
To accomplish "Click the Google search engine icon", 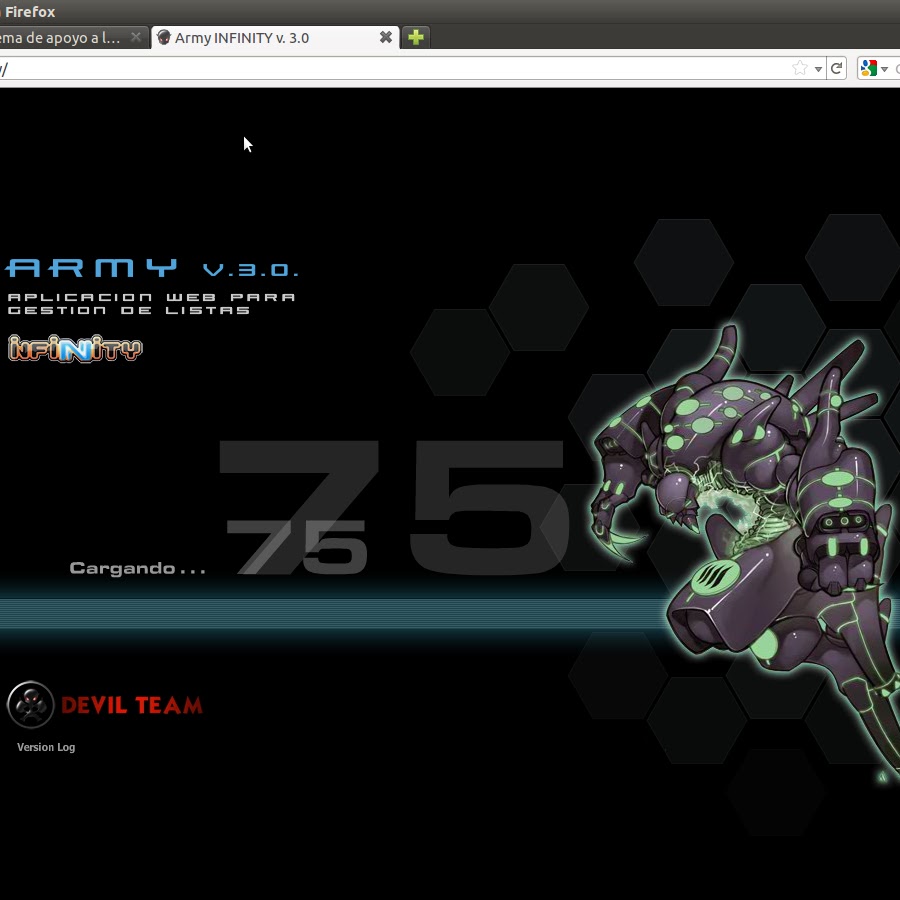I will pos(868,69).
